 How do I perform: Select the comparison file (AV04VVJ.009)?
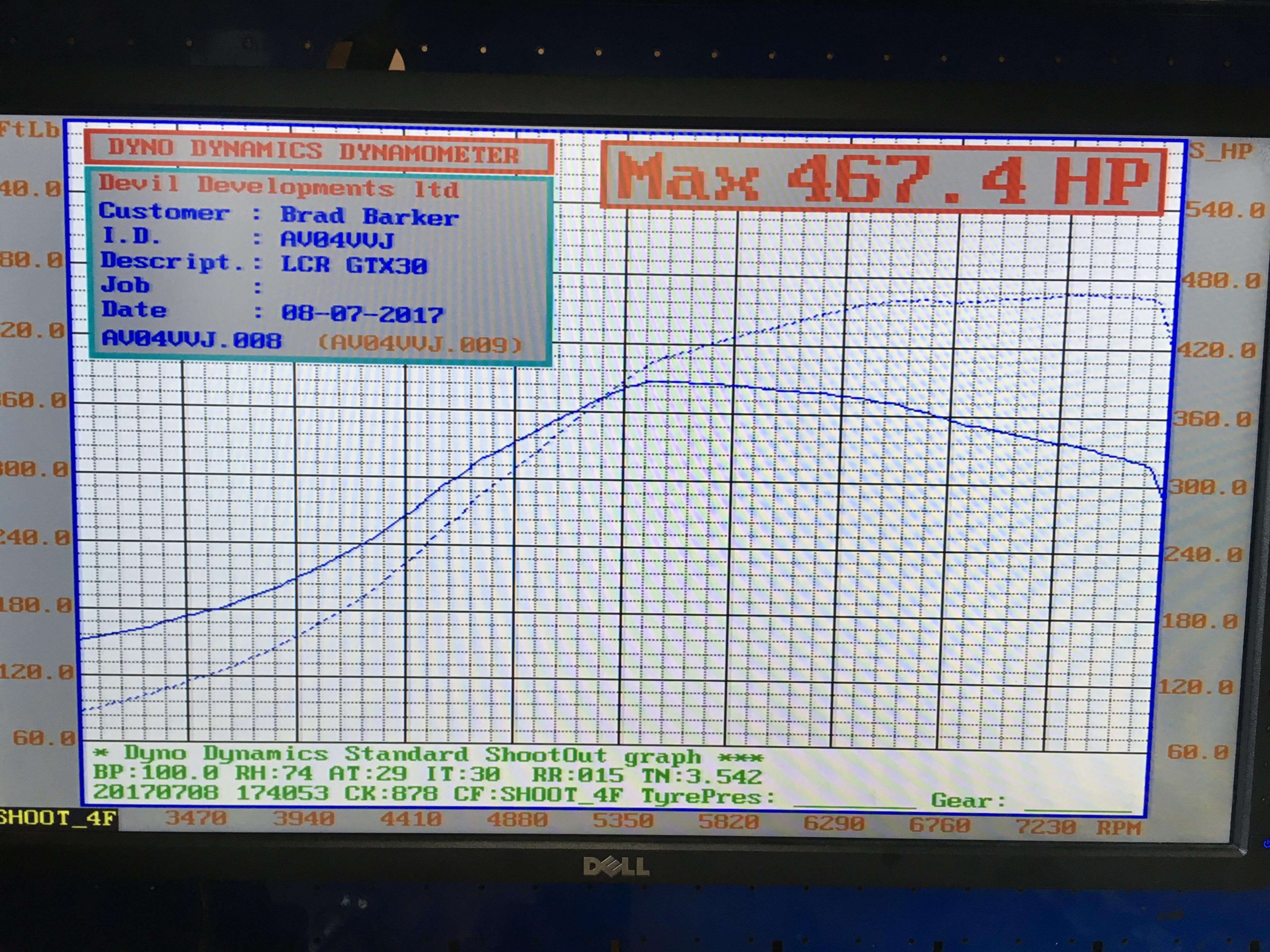tap(420, 343)
